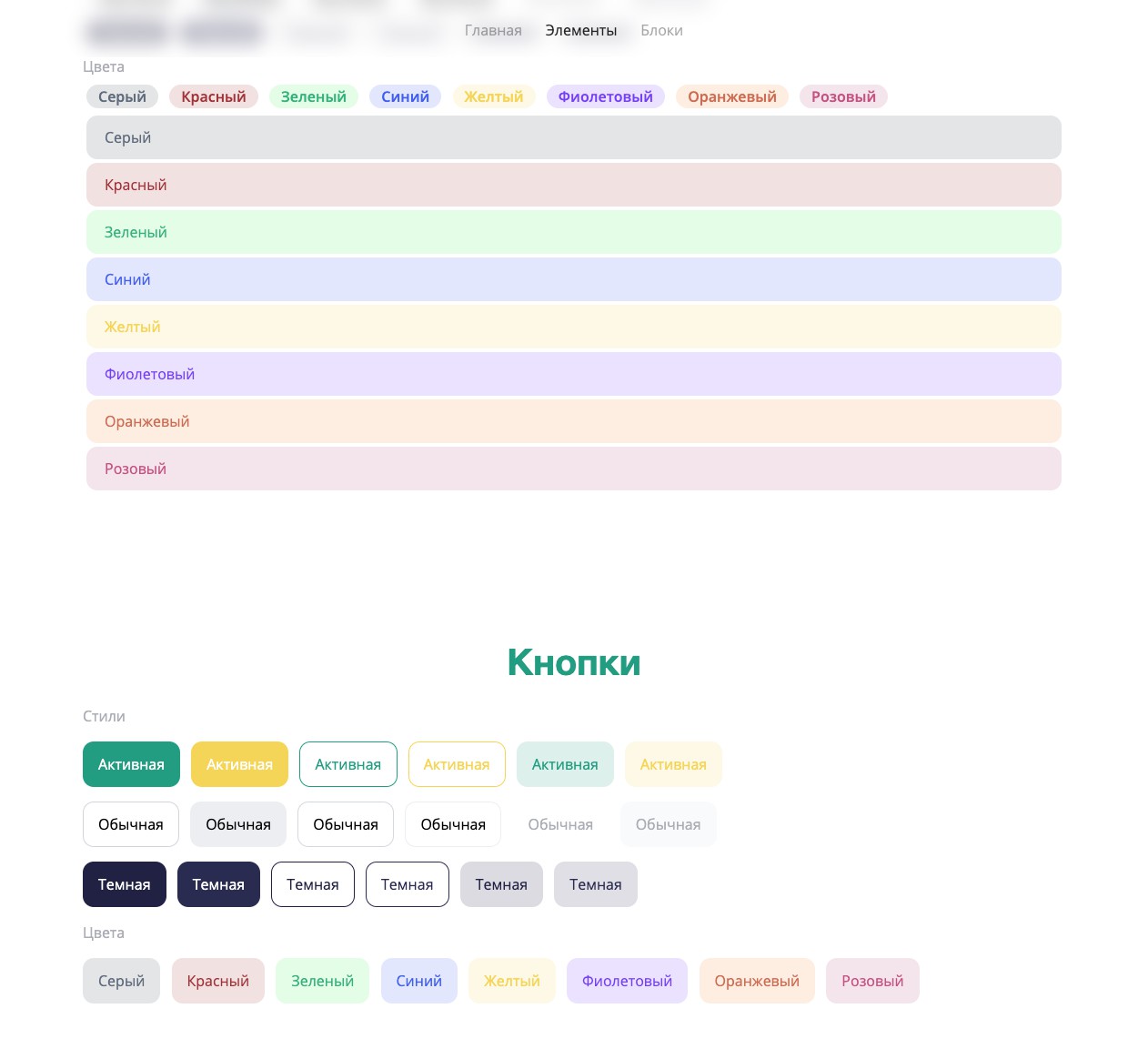Click the faded-text Обычная button on light gray
Image resolution: width=1148 pixels, height=1059 pixels.
669,824
